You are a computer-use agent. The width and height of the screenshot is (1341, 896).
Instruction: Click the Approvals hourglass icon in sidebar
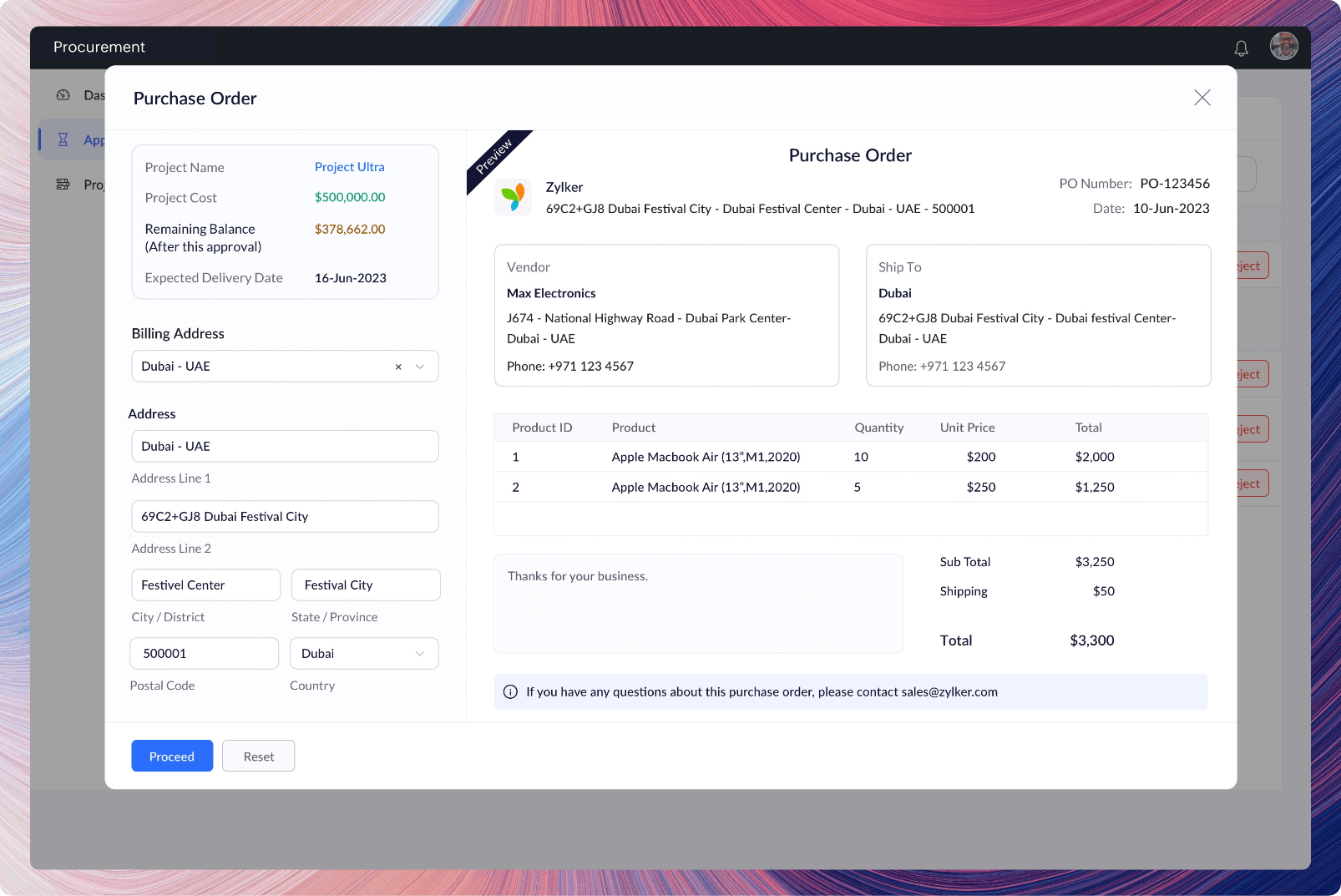tap(63, 139)
